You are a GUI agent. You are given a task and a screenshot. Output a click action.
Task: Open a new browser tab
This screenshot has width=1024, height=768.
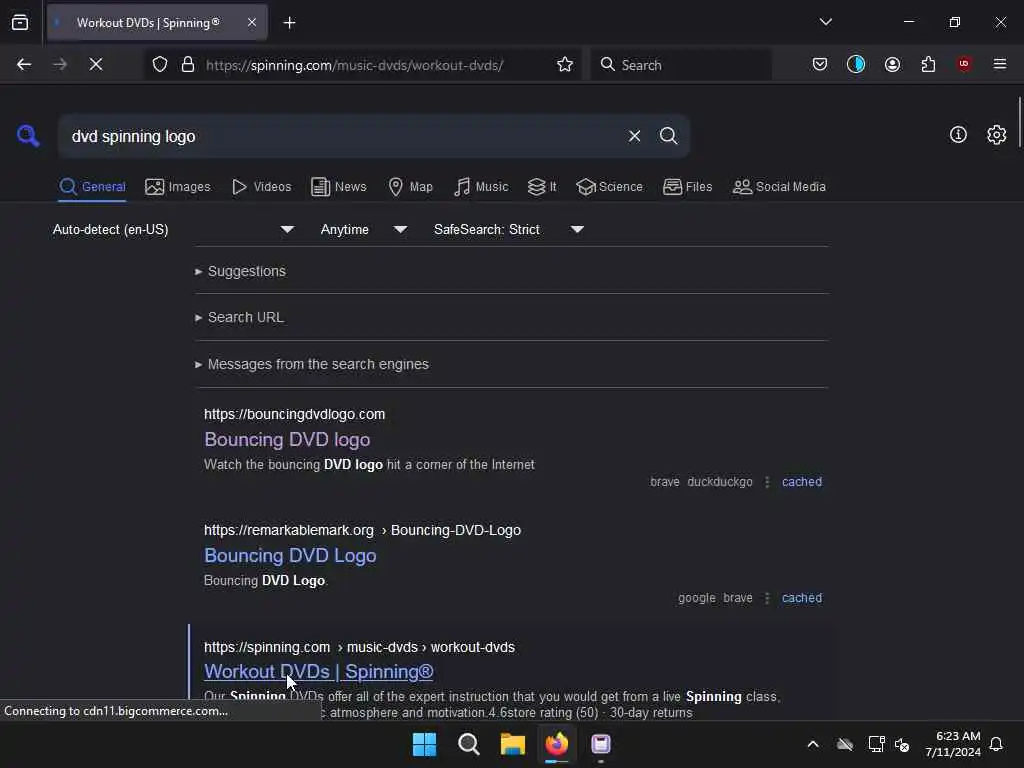pos(289,23)
